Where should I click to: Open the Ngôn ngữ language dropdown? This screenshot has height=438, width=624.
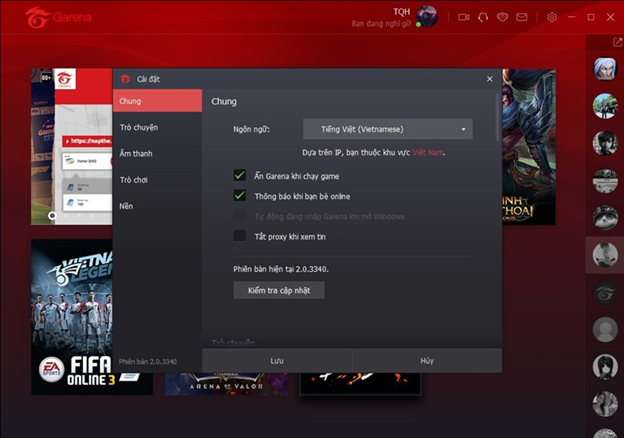pyautogui.click(x=388, y=129)
